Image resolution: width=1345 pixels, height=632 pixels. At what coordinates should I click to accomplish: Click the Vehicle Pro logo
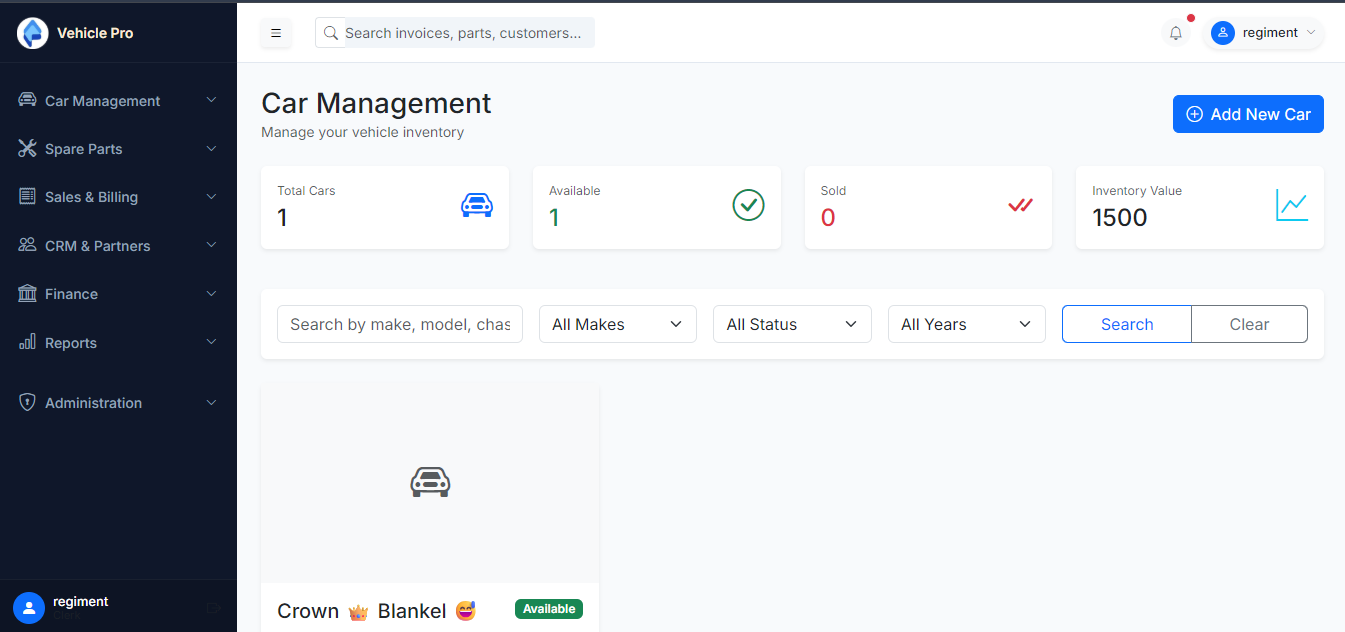(32, 33)
